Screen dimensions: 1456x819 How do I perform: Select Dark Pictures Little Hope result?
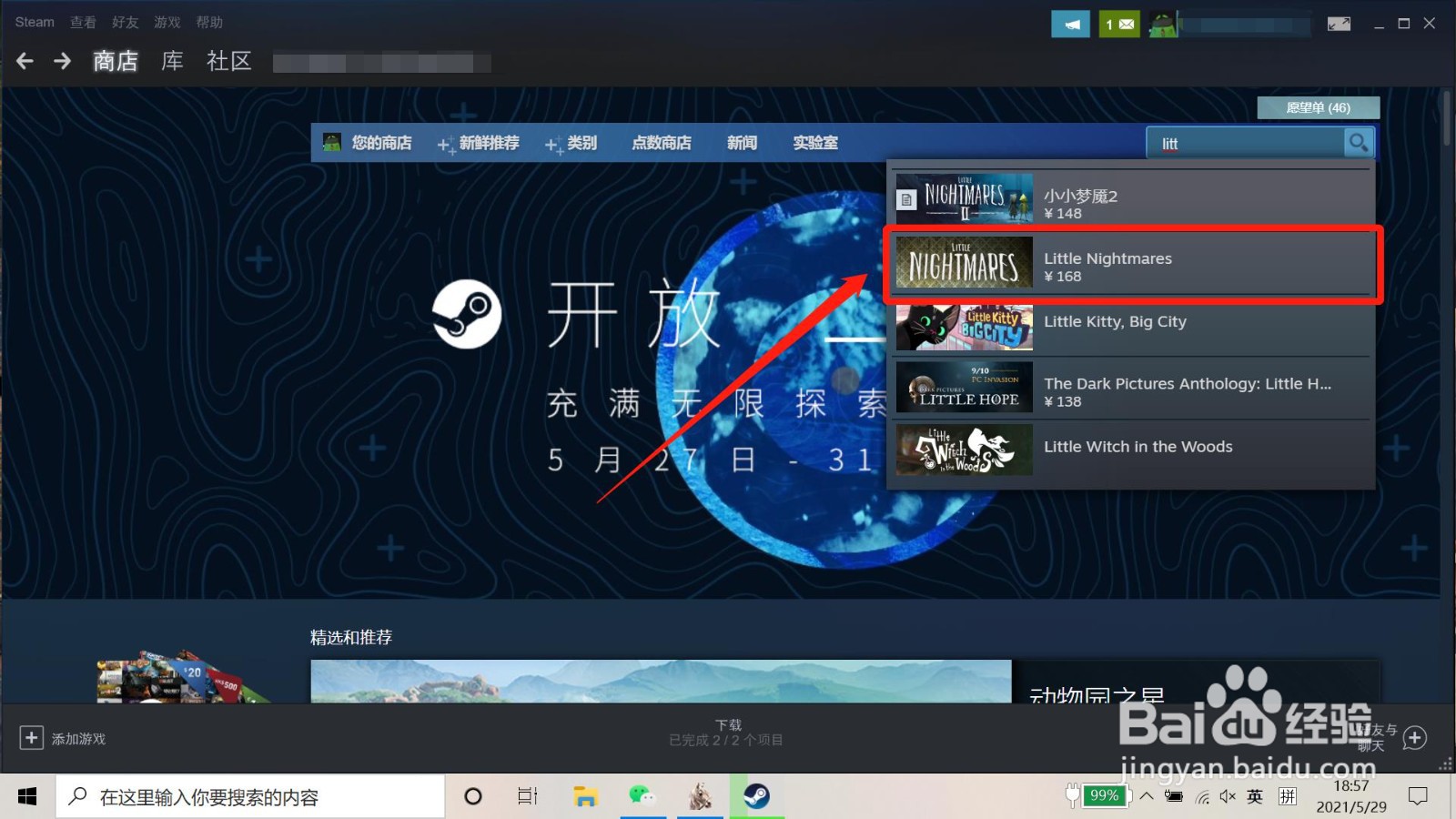click(1132, 388)
